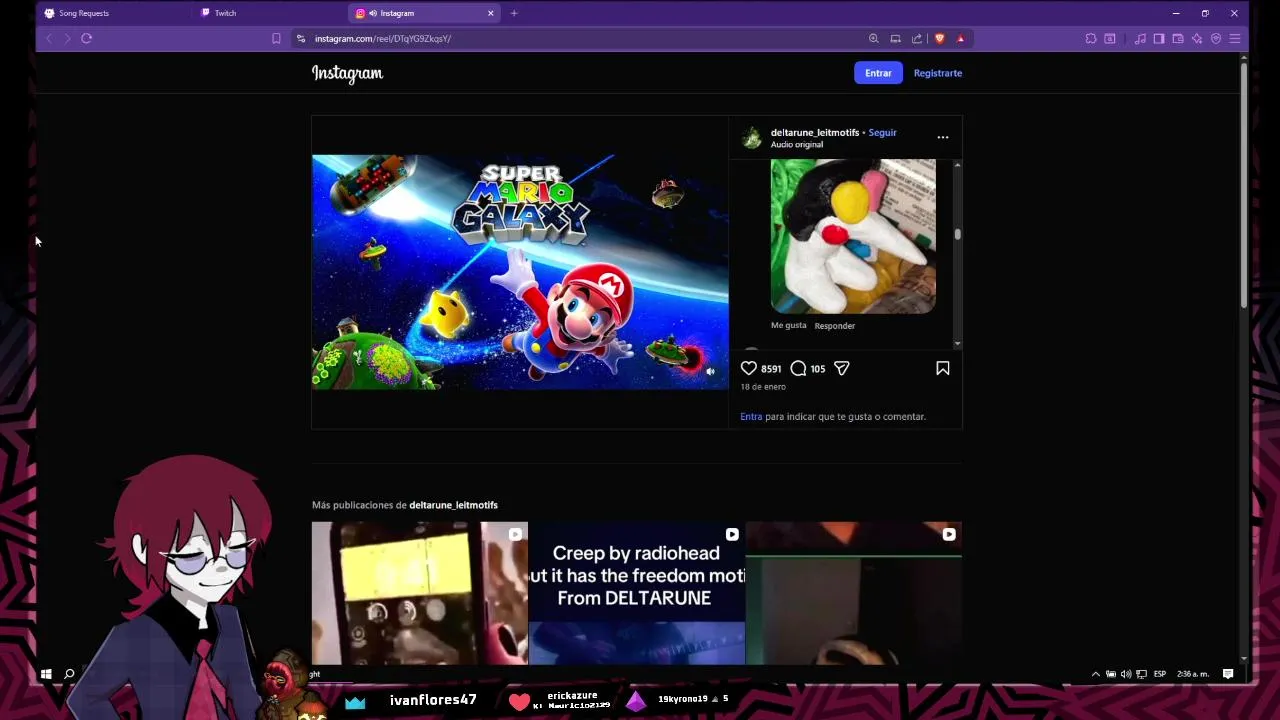Close the Instagram browser tab
Viewport: 1280px width, 720px height.
pos(491,13)
